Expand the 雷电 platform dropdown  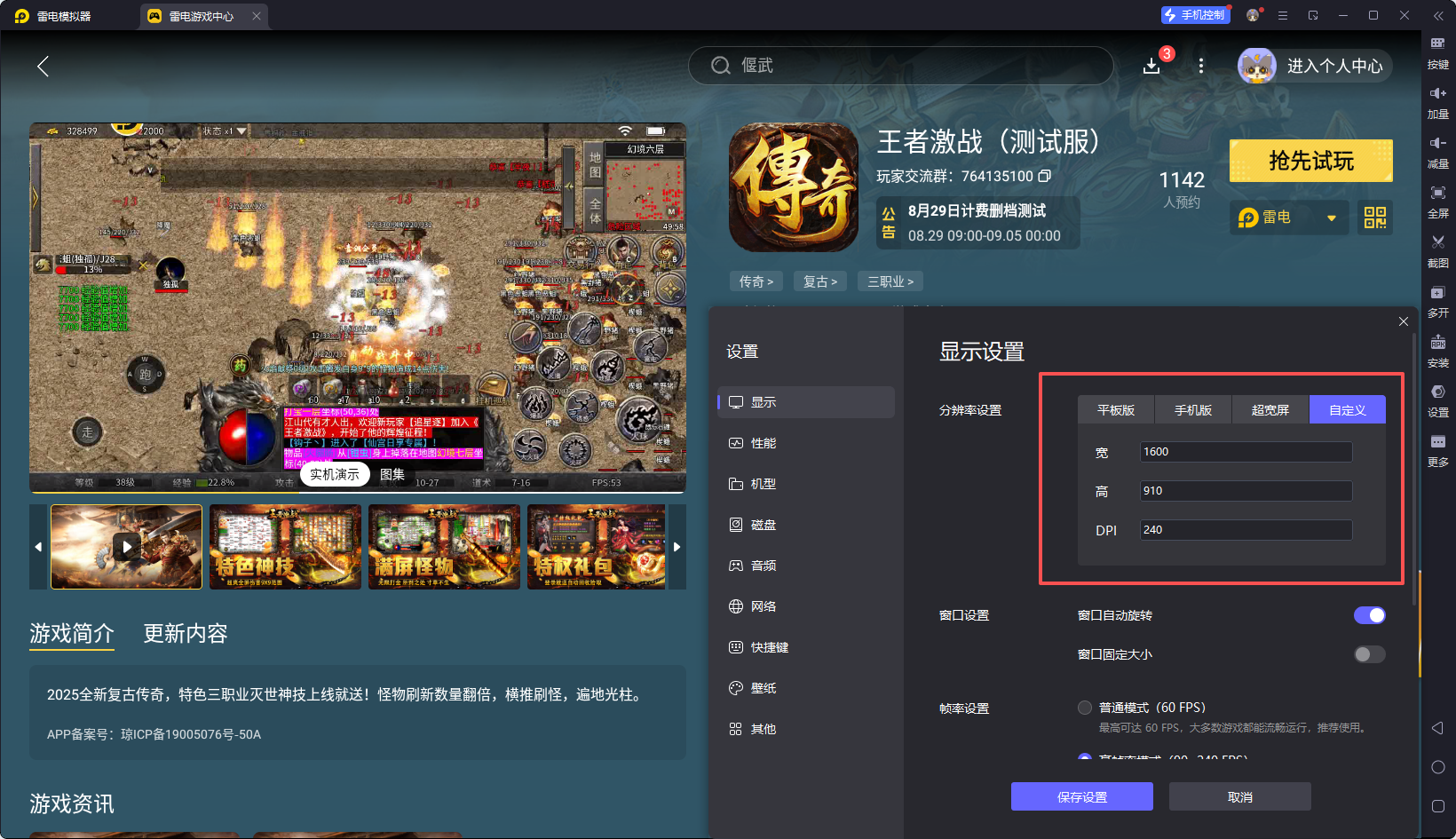coord(1288,218)
